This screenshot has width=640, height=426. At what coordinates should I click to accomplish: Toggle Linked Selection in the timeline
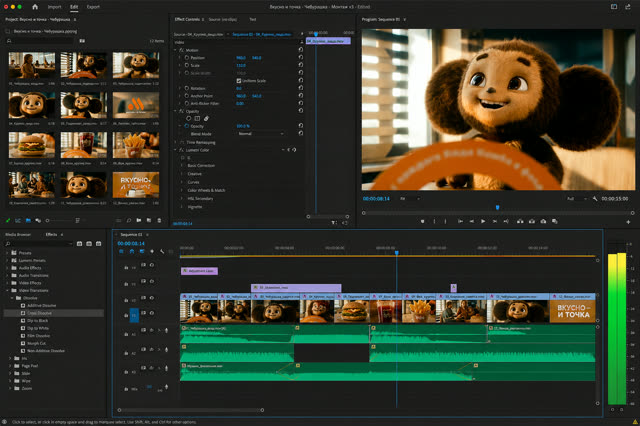point(142,251)
